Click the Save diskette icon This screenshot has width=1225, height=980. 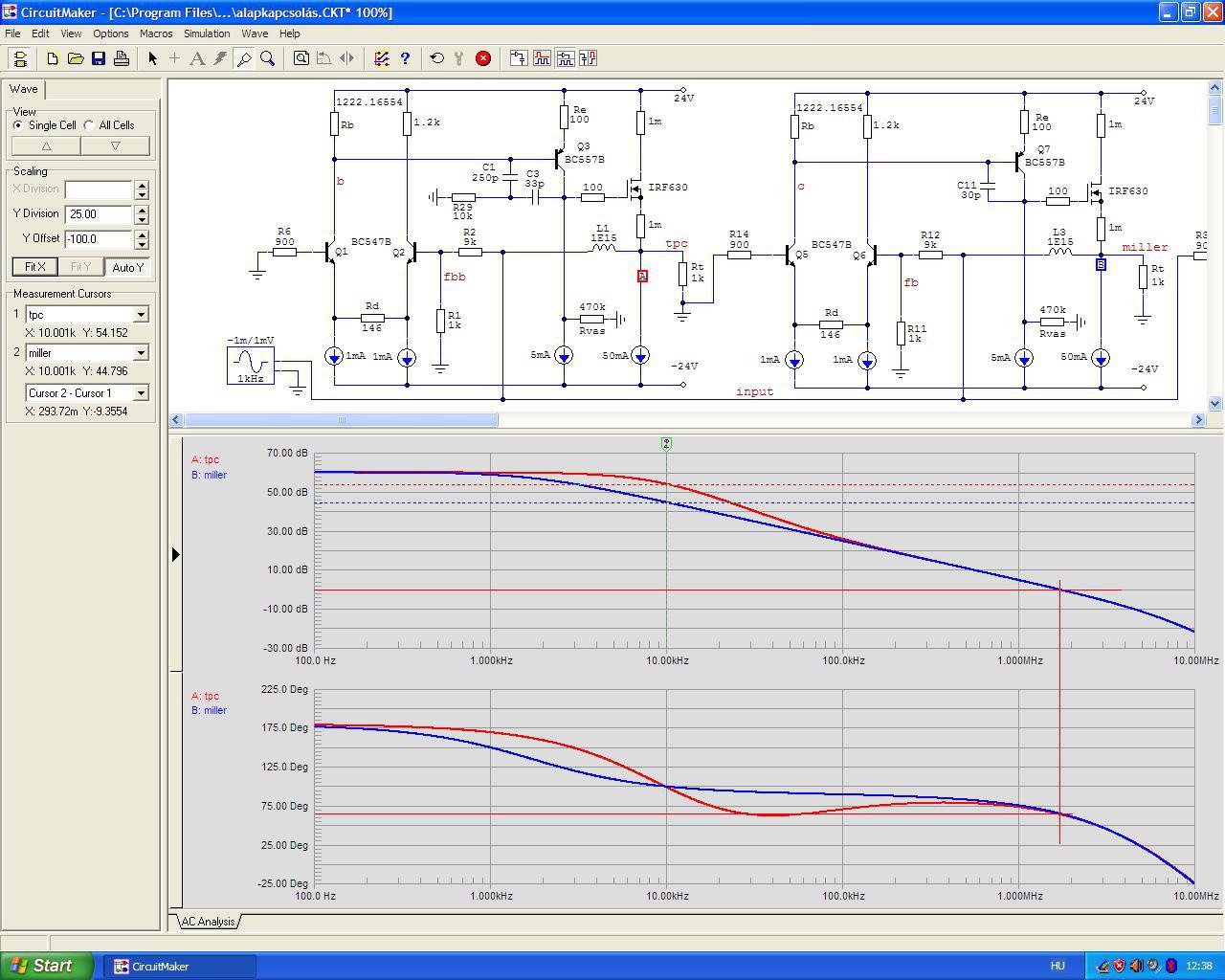[x=99, y=58]
